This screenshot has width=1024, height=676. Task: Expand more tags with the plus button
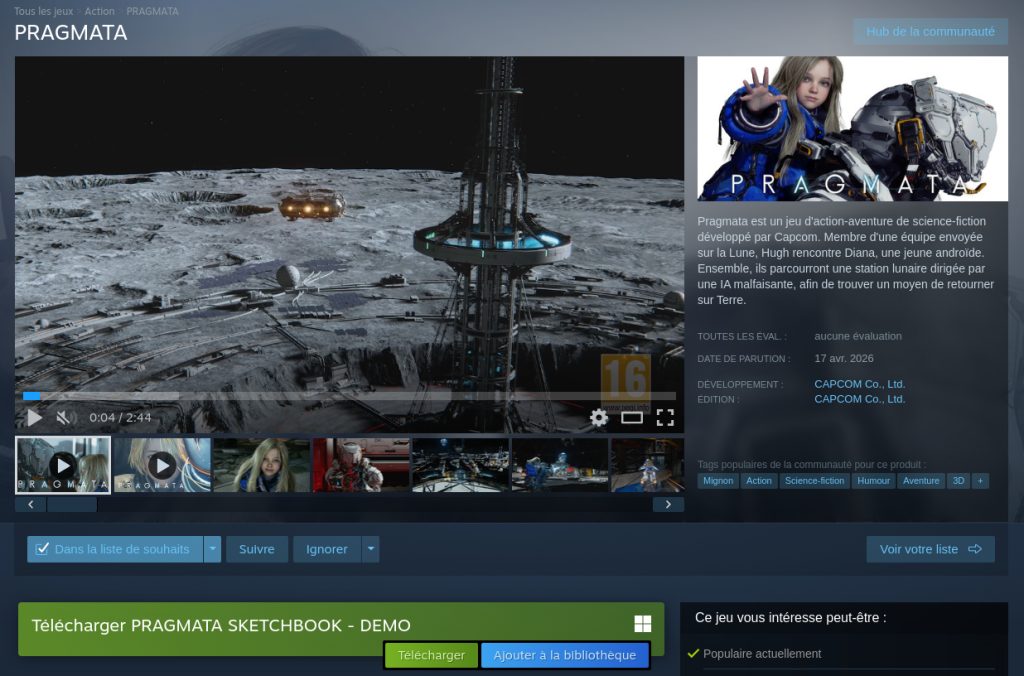click(x=982, y=480)
